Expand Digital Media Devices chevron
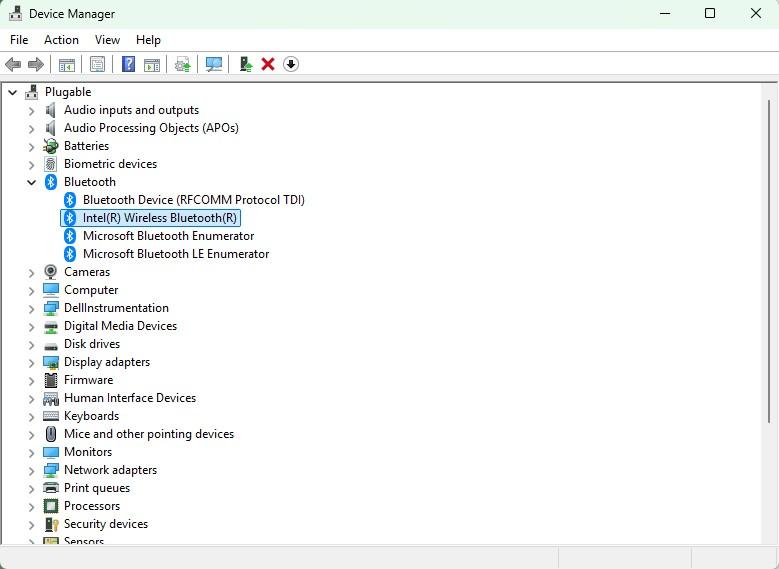The image size is (779, 569). click(32, 326)
